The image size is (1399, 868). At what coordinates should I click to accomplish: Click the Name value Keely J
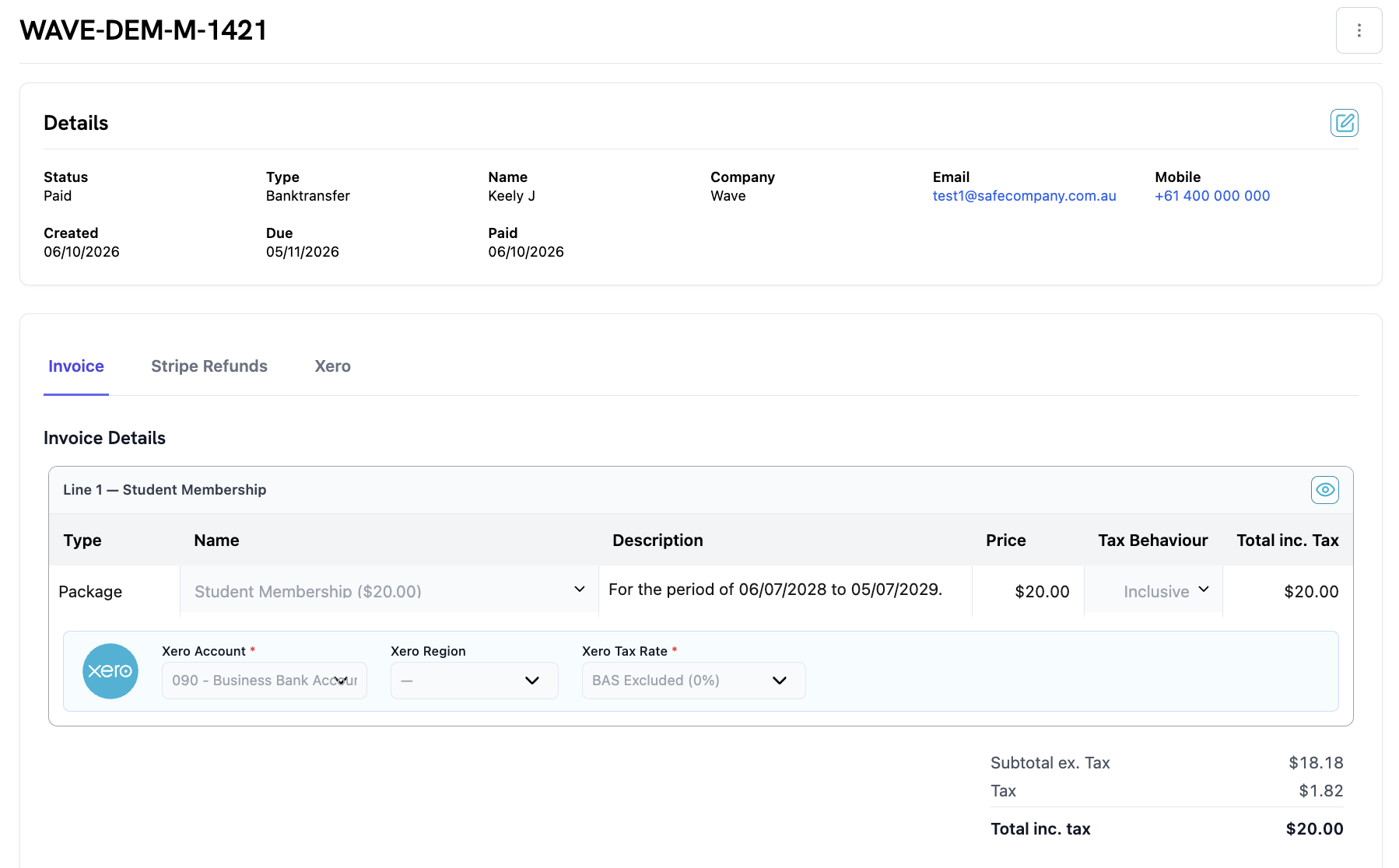512,196
